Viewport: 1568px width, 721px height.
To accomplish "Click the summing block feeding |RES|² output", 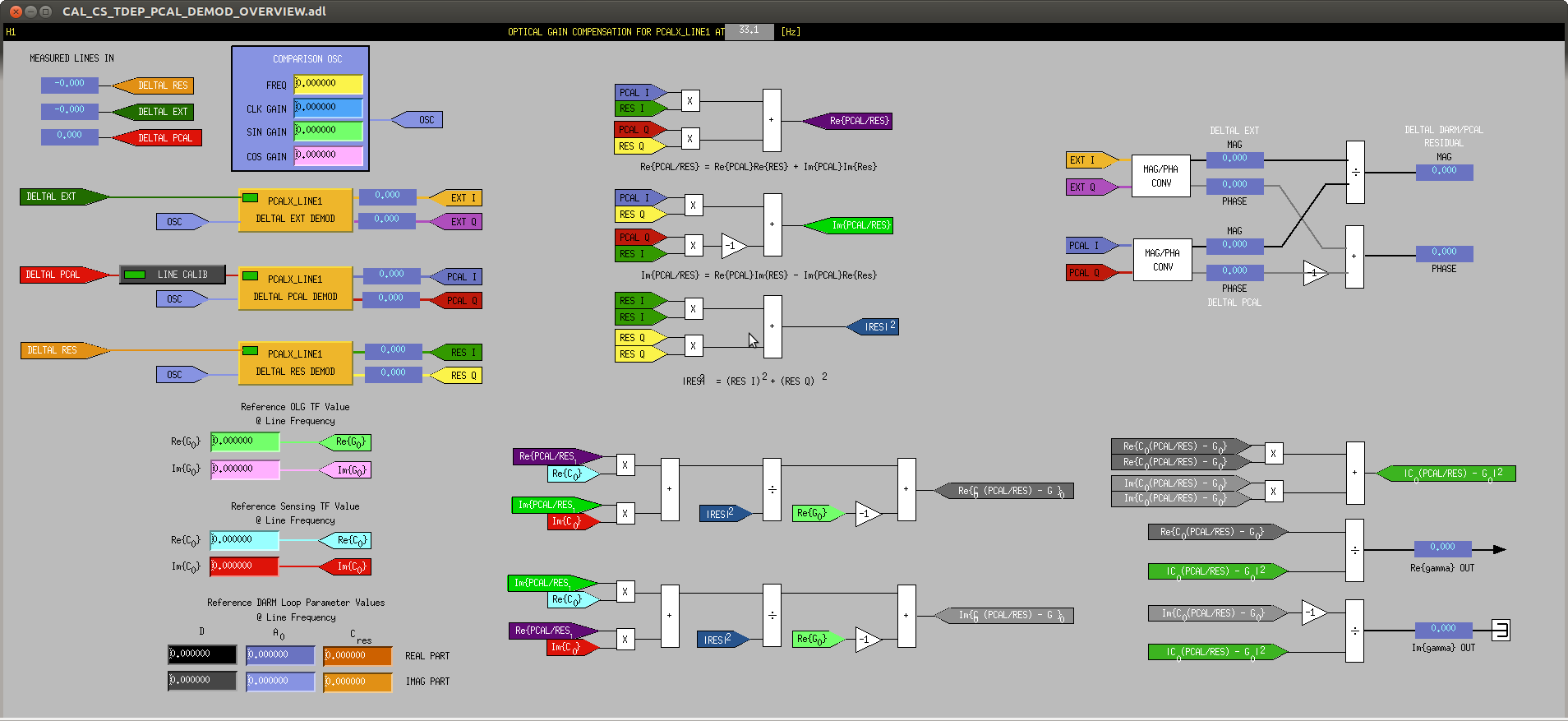I will pyautogui.click(x=772, y=326).
